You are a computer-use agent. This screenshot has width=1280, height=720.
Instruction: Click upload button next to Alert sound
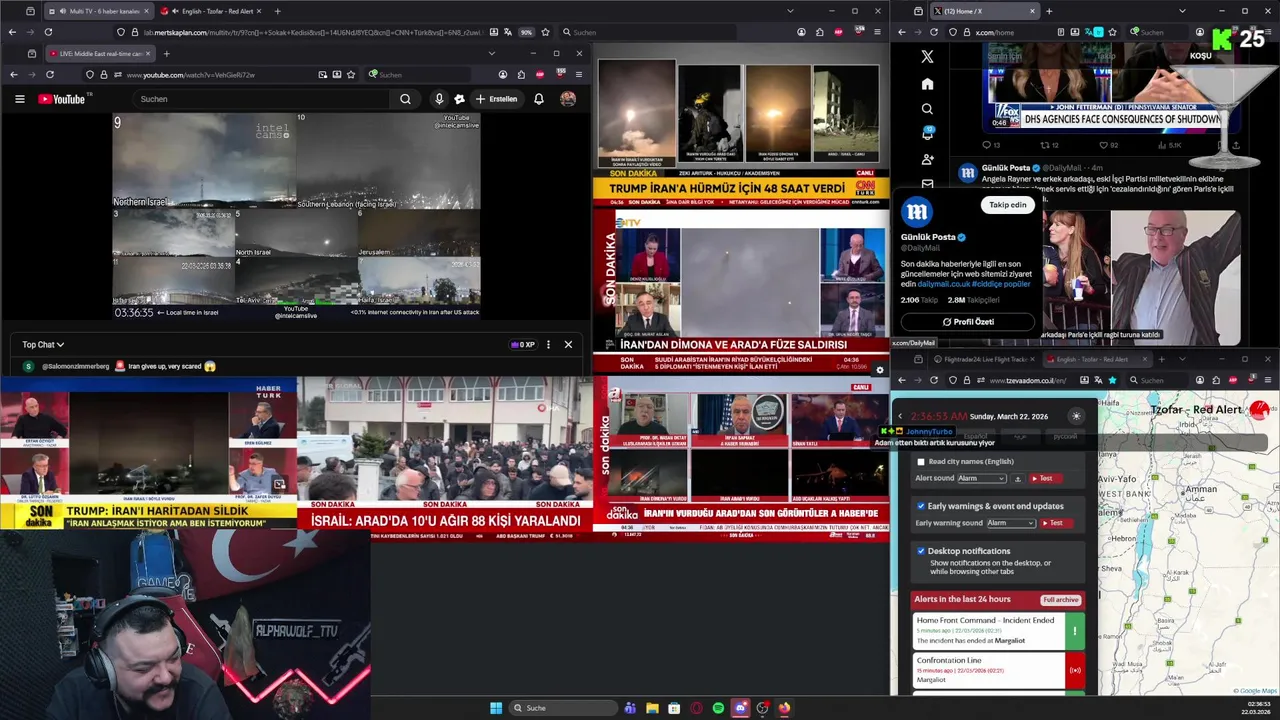tap(1018, 478)
